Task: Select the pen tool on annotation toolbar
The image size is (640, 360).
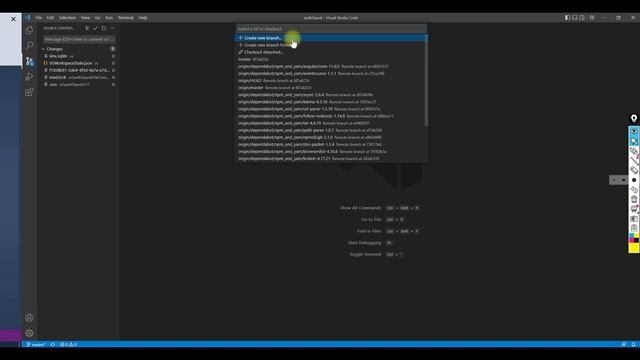Action: (x=633, y=151)
